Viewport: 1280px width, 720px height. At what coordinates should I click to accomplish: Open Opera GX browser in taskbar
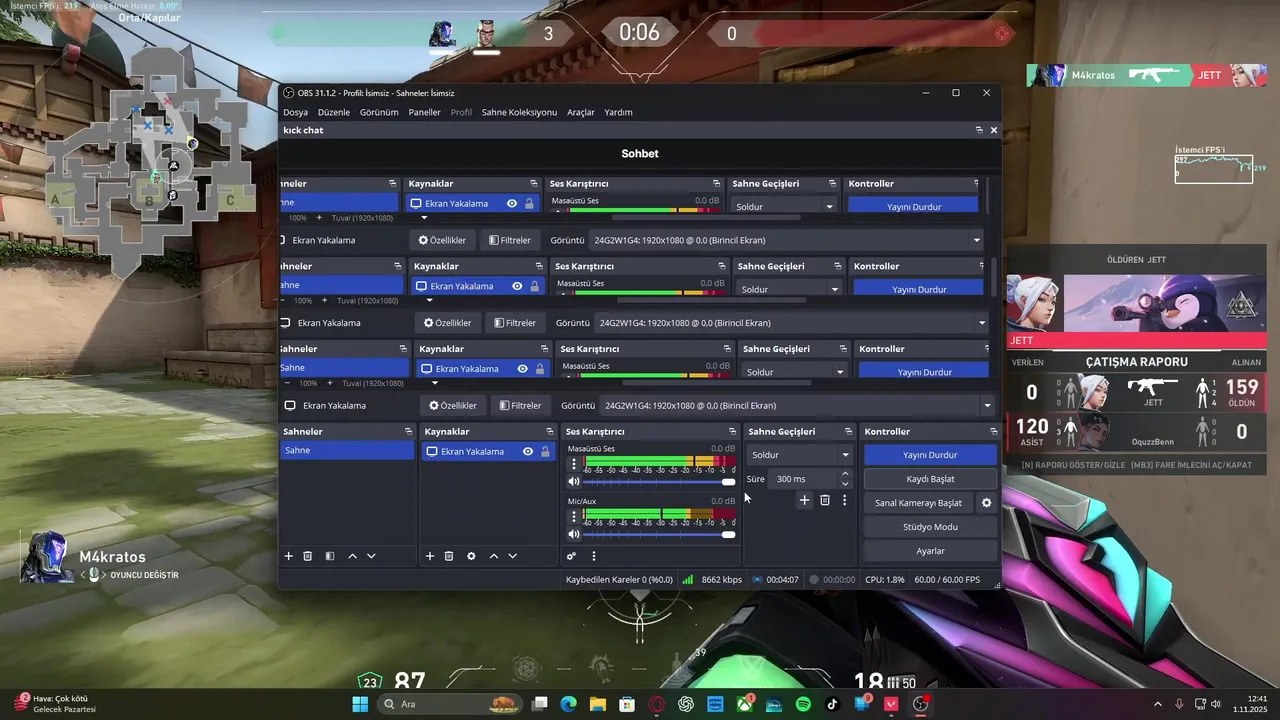click(x=657, y=704)
